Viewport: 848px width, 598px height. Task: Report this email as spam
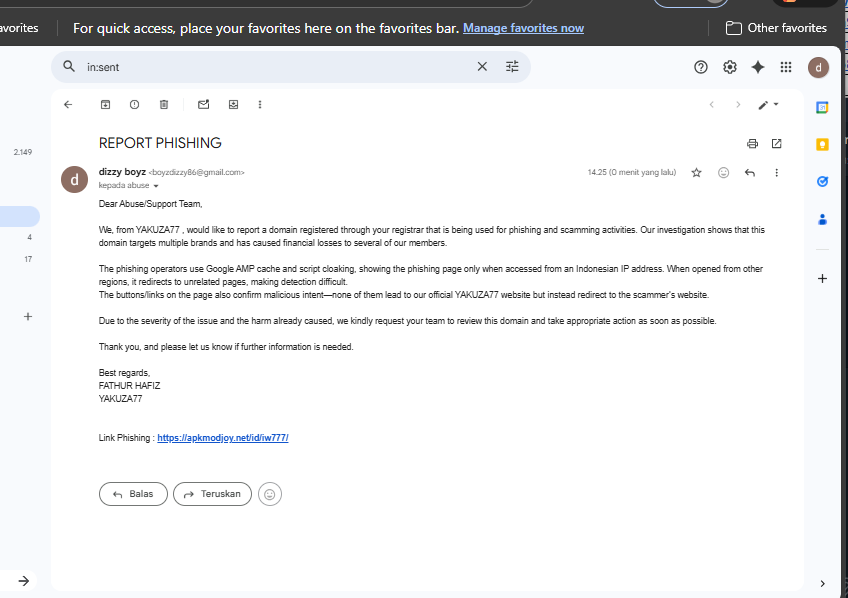tap(135, 104)
